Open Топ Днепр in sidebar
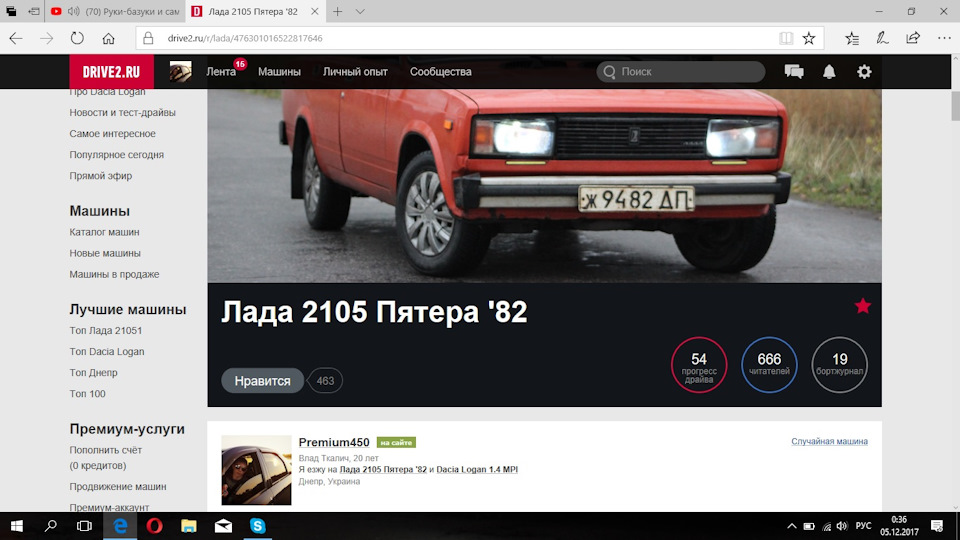The width and height of the screenshot is (960, 540). point(93,373)
